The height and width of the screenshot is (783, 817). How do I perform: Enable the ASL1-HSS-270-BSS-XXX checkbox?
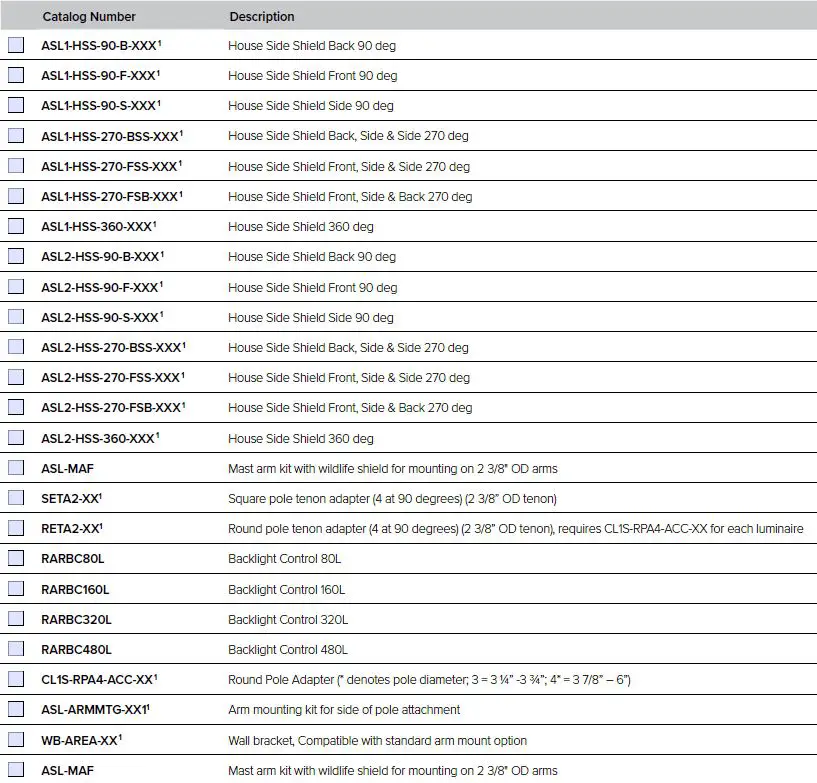click(16, 136)
